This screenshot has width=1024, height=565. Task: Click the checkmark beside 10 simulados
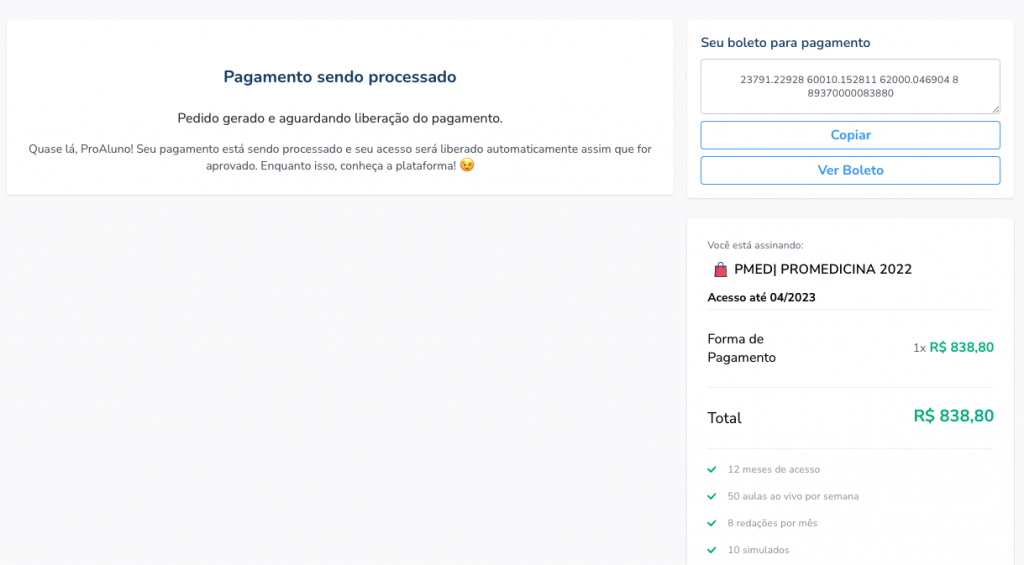(x=712, y=550)
